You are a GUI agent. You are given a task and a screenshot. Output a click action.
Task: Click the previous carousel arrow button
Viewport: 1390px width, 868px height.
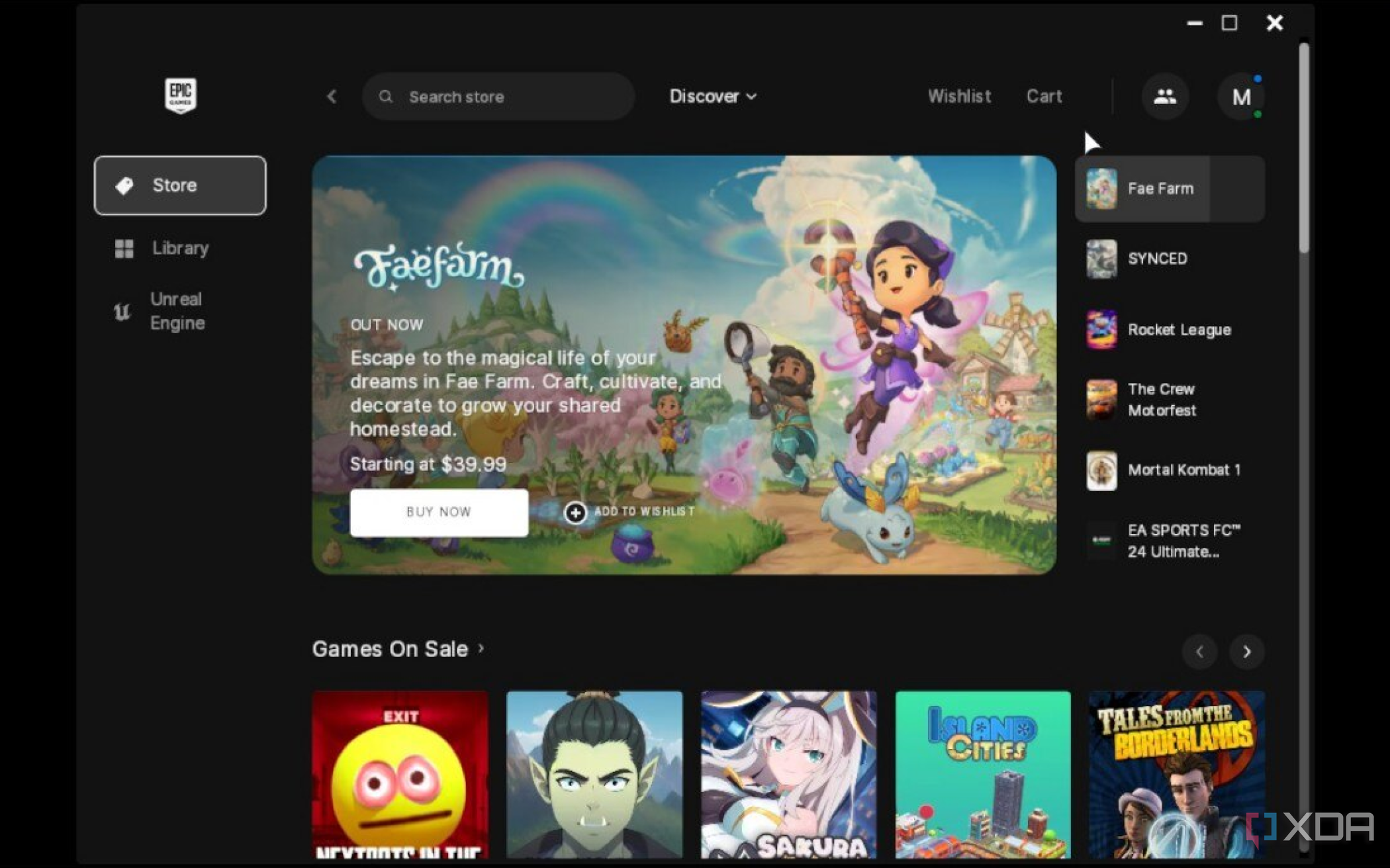pos(1200,651)
